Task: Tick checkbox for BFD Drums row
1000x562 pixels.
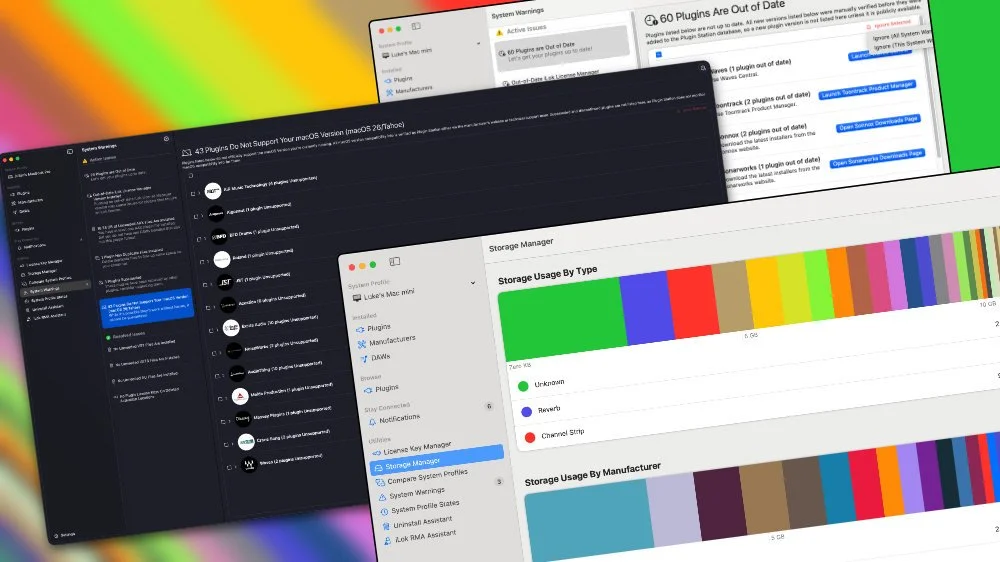Action: 199,239
